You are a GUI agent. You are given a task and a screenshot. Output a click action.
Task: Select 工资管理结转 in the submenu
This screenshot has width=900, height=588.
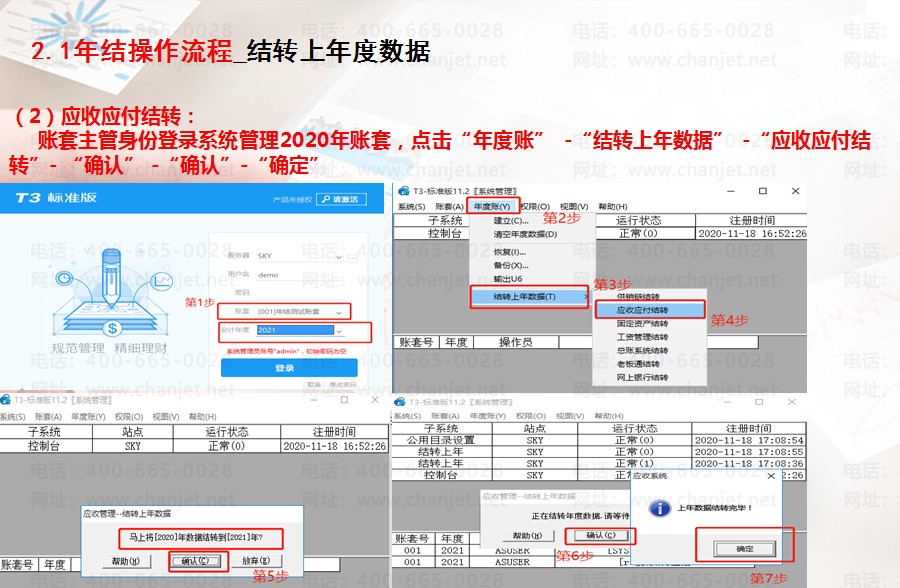[x=642, y=337]
